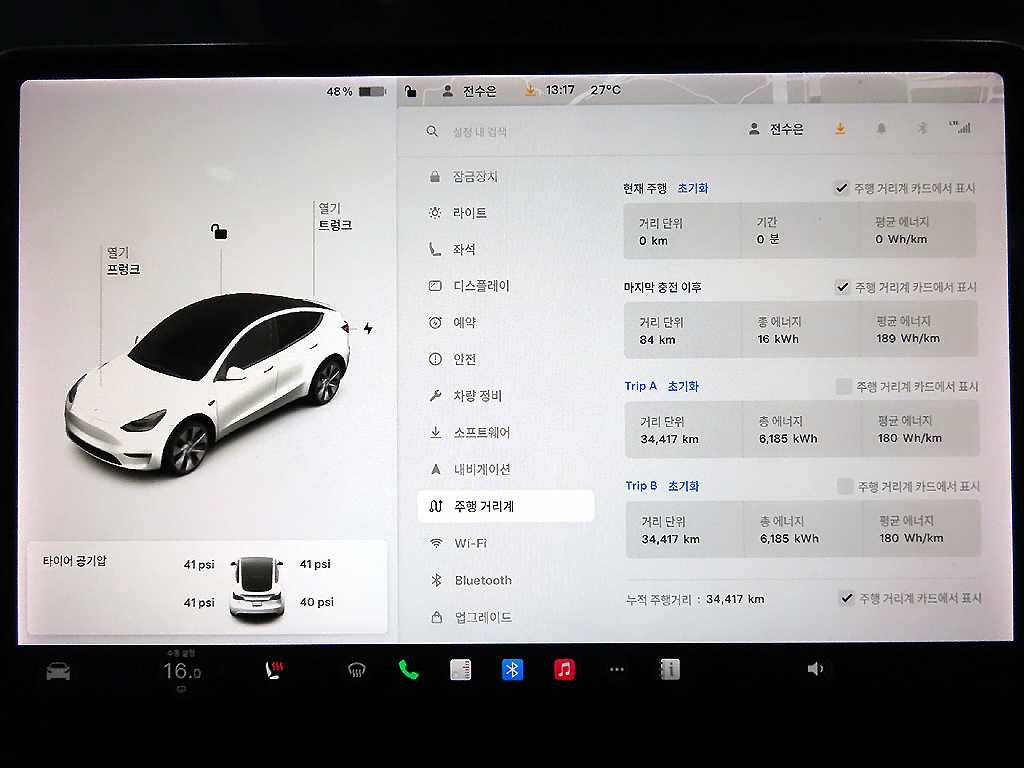
Task: Tap the status bar unlock icon
Action: (410, 91)
